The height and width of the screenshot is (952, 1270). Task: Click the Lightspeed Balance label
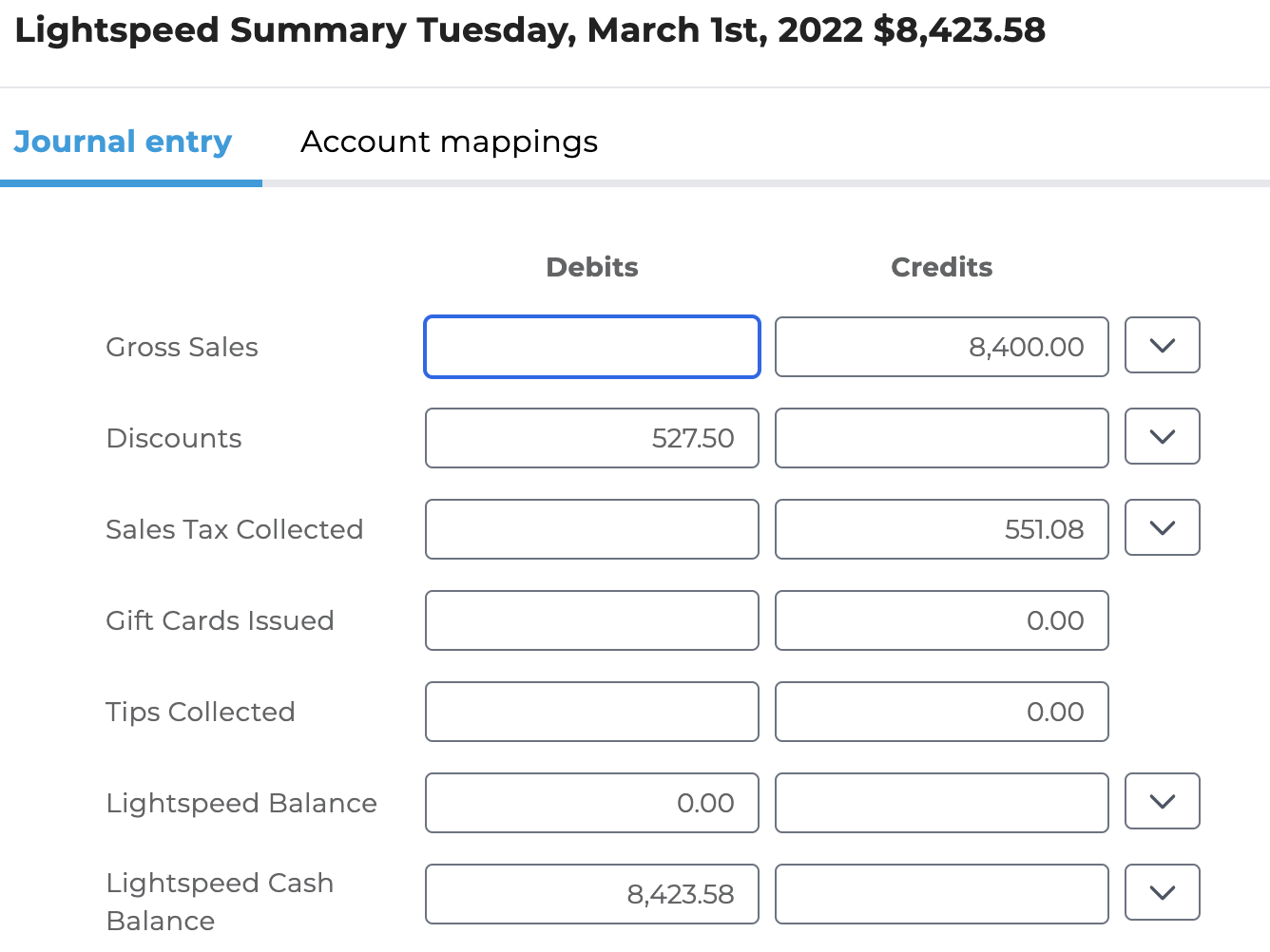tap(241, 803)
